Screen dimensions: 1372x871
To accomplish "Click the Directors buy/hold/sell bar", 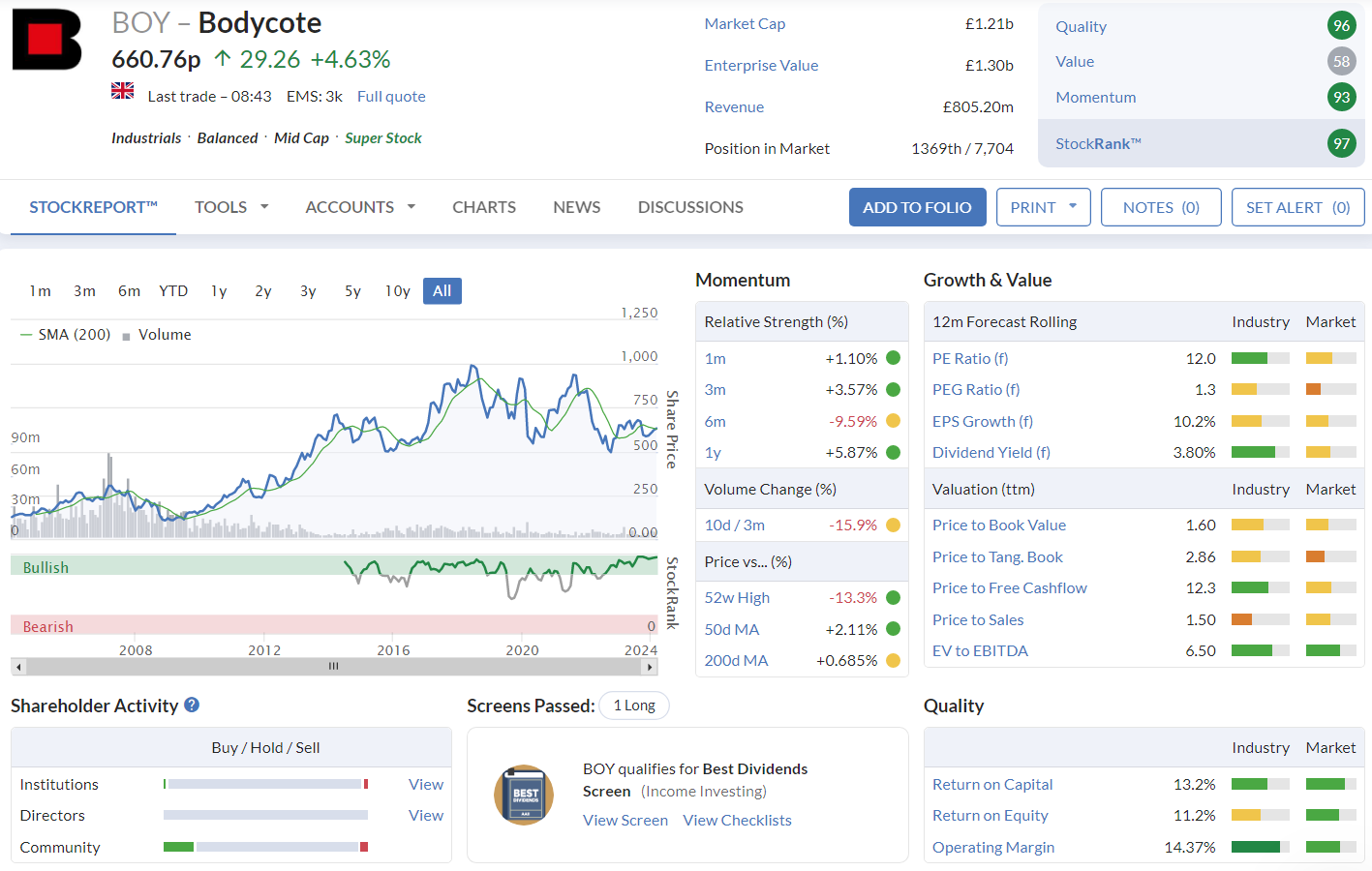I will pyautogui.click(x=266, y=815).
